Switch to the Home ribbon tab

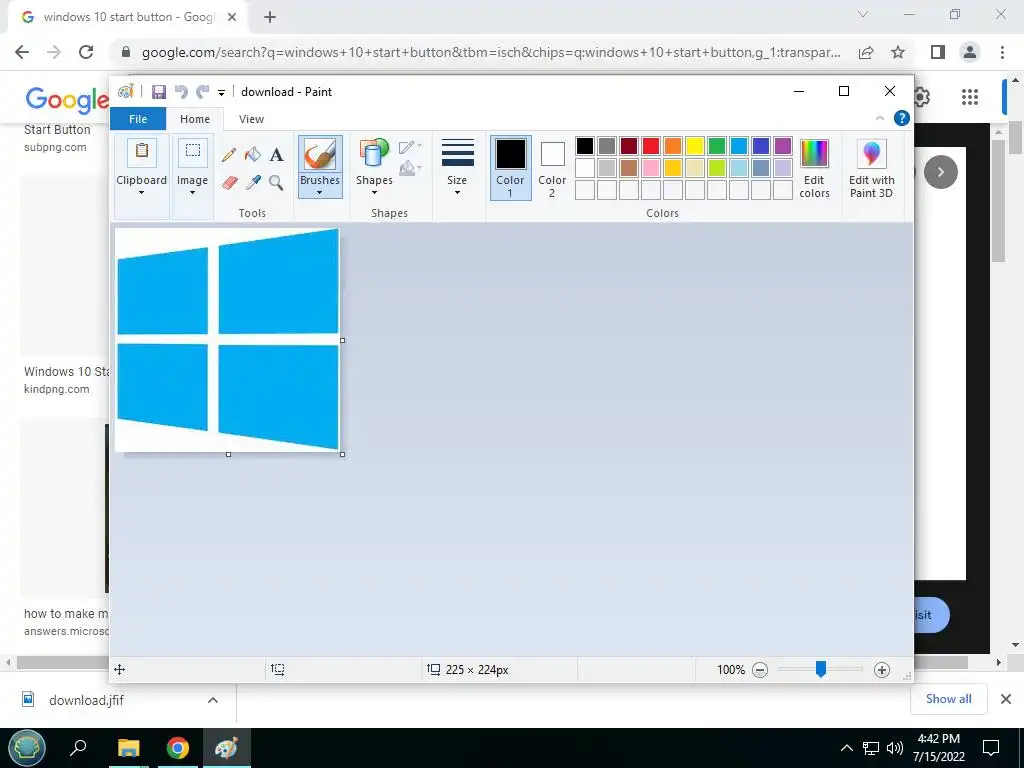tap(195, 119)
